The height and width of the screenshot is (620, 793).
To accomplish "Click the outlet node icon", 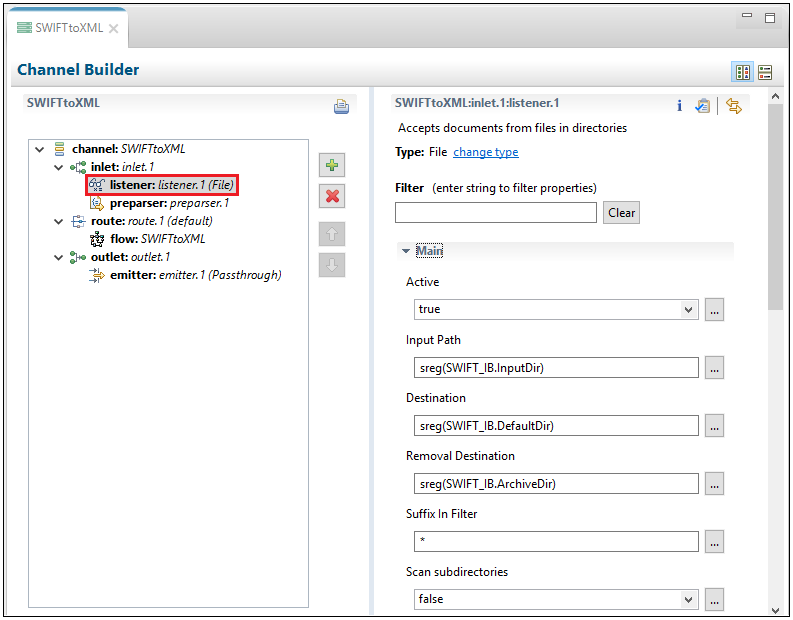I will (78, 257).
